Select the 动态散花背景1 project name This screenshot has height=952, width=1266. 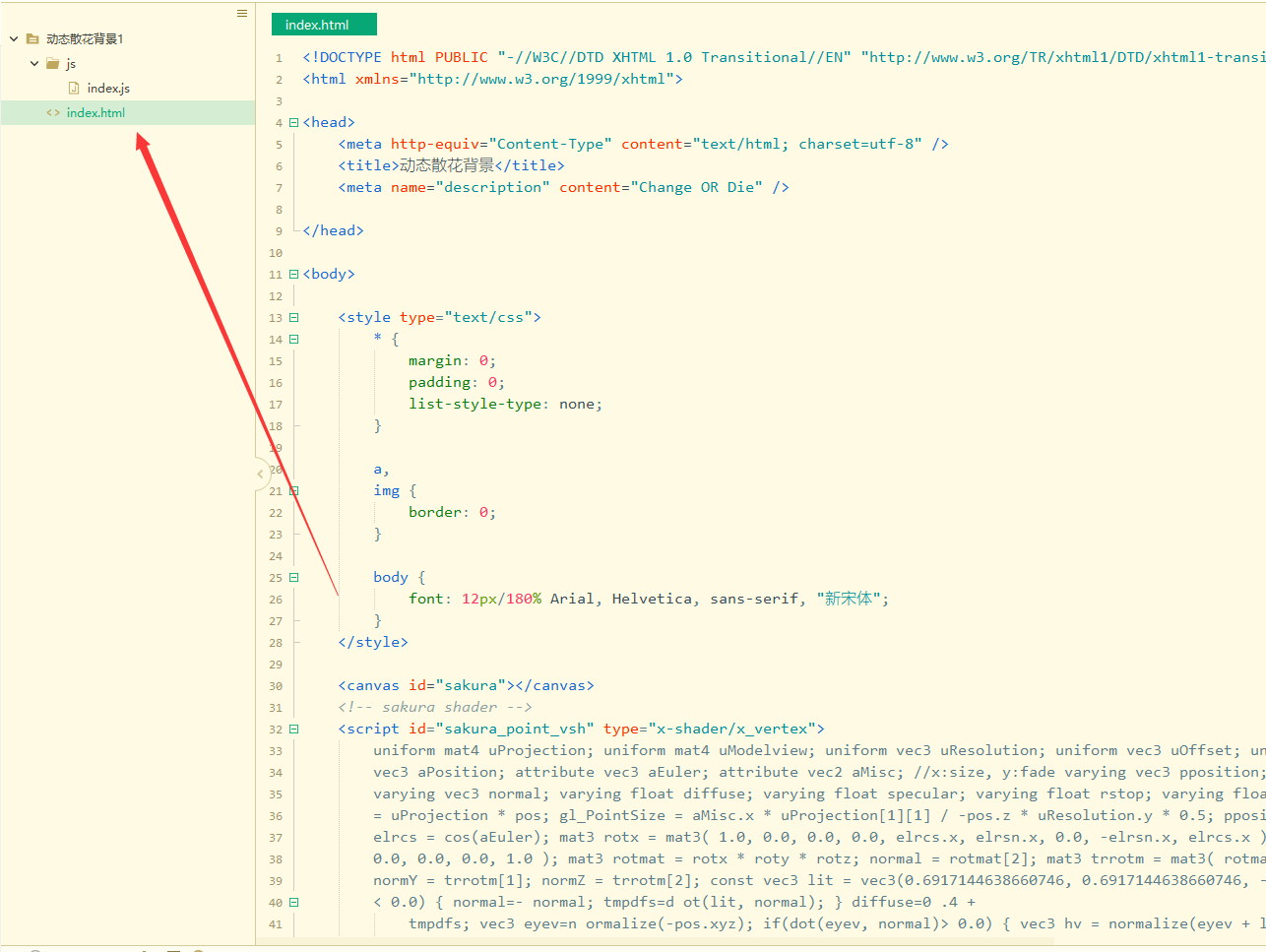click(85, 39)
